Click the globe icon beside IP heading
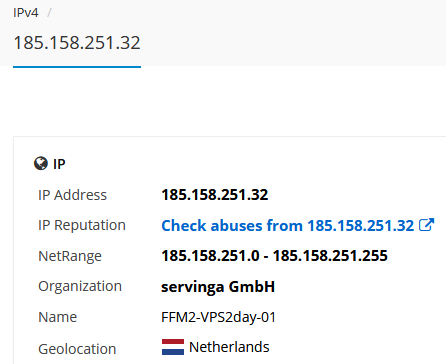This screenshot has width=446, height=364. (41, 163)
